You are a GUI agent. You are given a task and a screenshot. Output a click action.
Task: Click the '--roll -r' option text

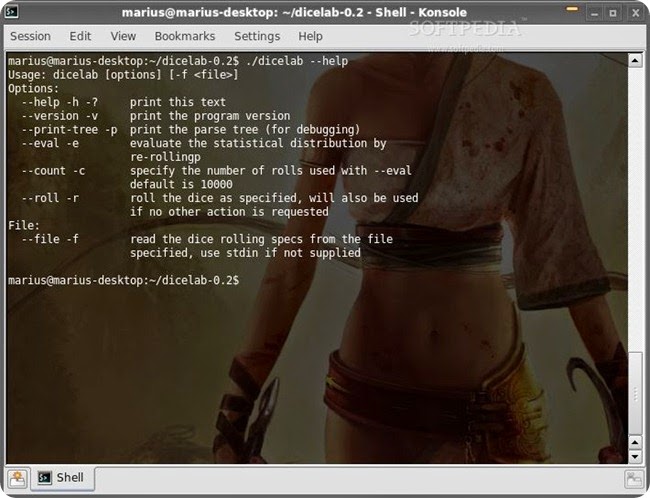[50, 198]
